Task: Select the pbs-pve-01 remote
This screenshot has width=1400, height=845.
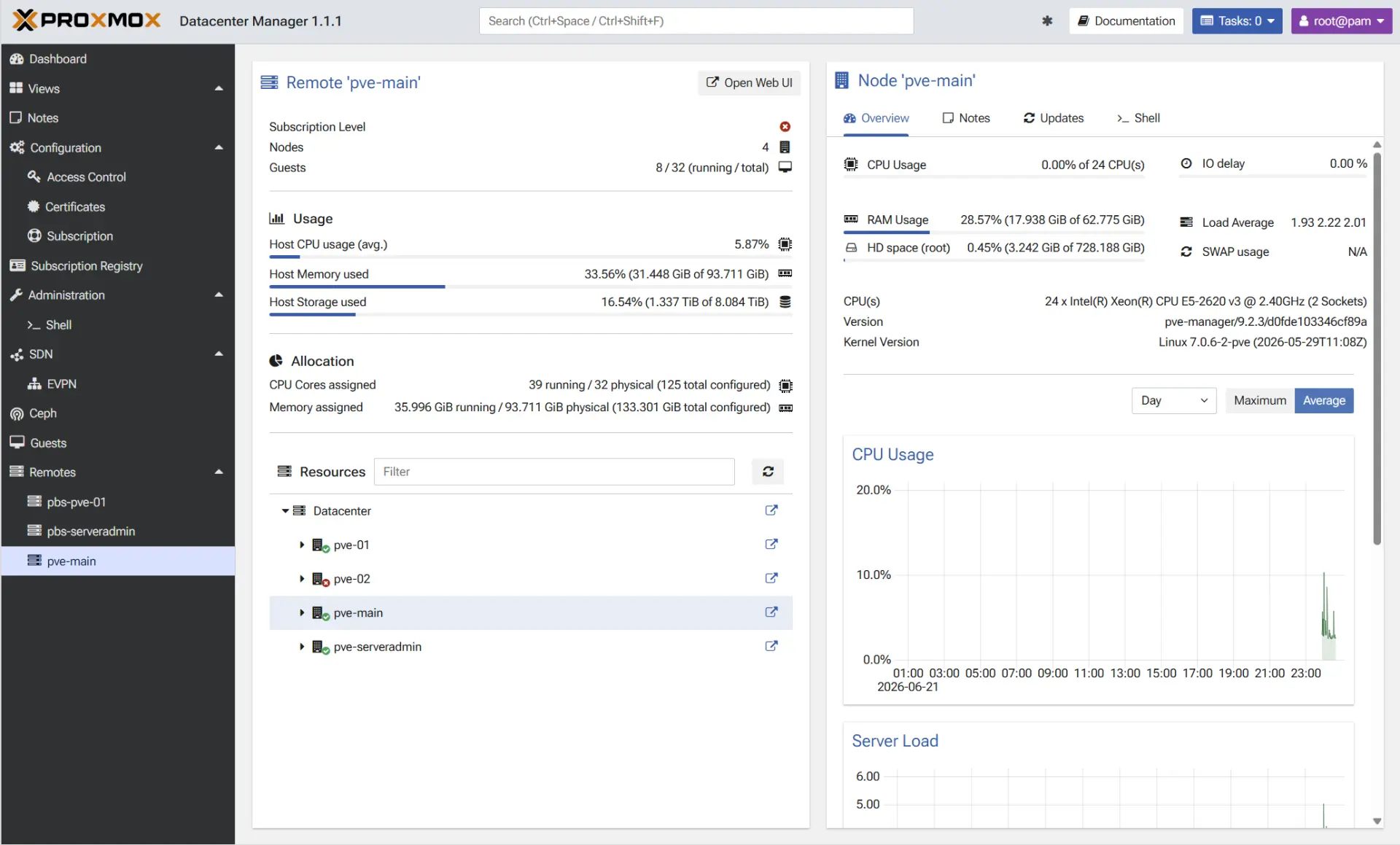Action: point(117,502)
